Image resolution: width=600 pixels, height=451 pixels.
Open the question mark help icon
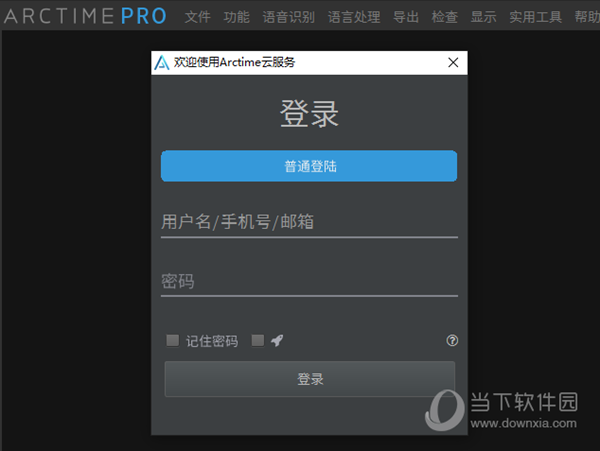(x=452, y=340)
